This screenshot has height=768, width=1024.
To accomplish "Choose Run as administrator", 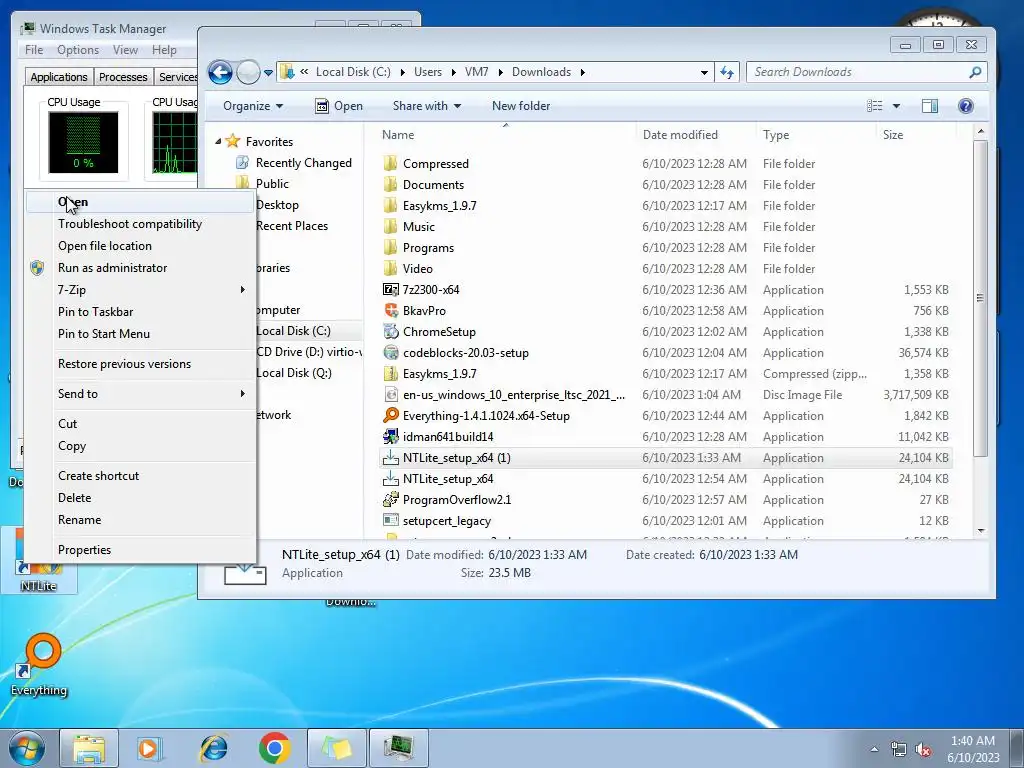I will point(140,268).
